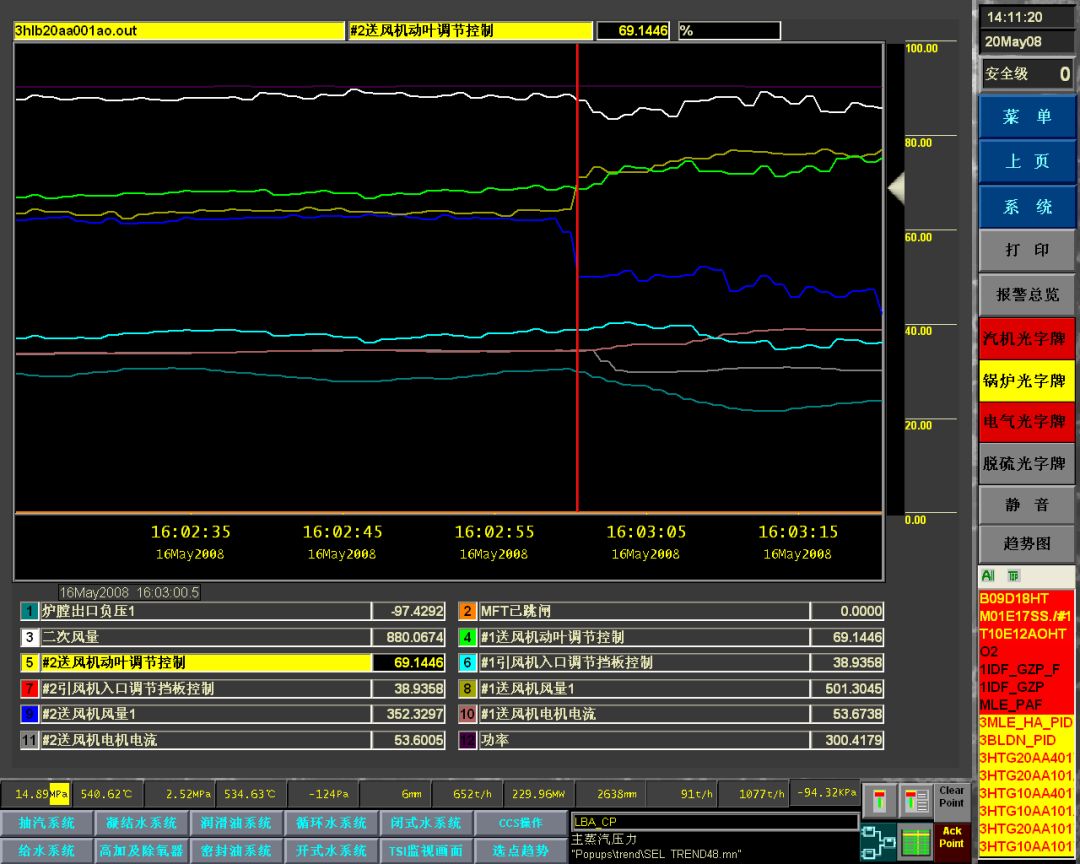Image resolution: width=1080 pixels, height=864 pixels.
Task: Go to previous page with 上页
Action: click(x=1026, y=161)
